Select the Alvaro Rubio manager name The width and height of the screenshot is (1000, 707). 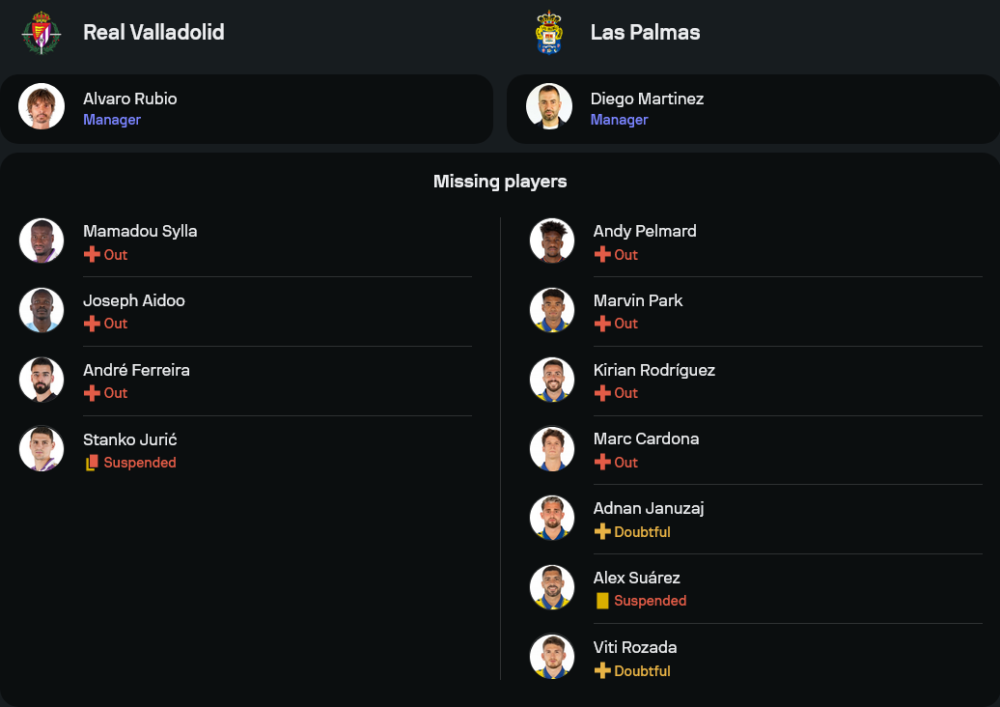tap(130, 99)
